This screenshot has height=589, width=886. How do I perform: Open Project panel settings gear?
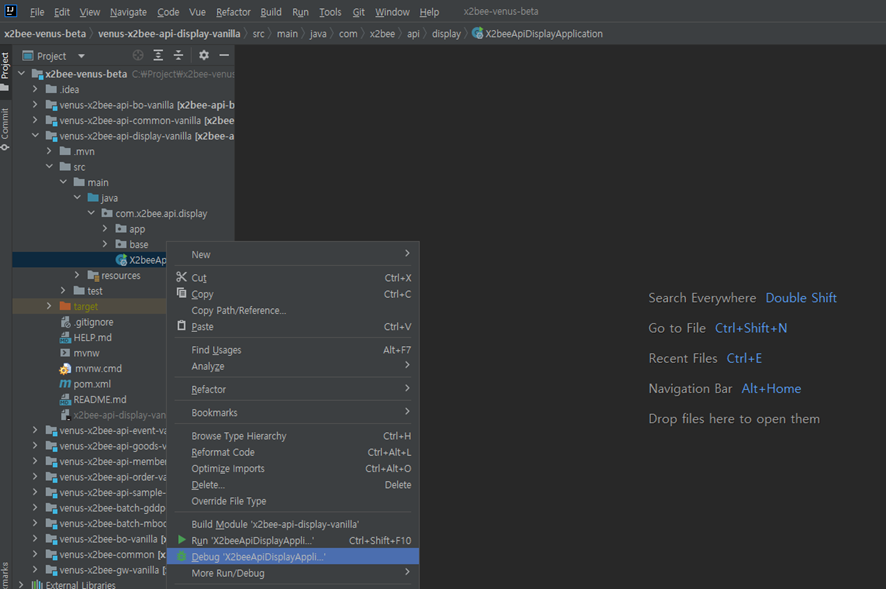point(204,56)
